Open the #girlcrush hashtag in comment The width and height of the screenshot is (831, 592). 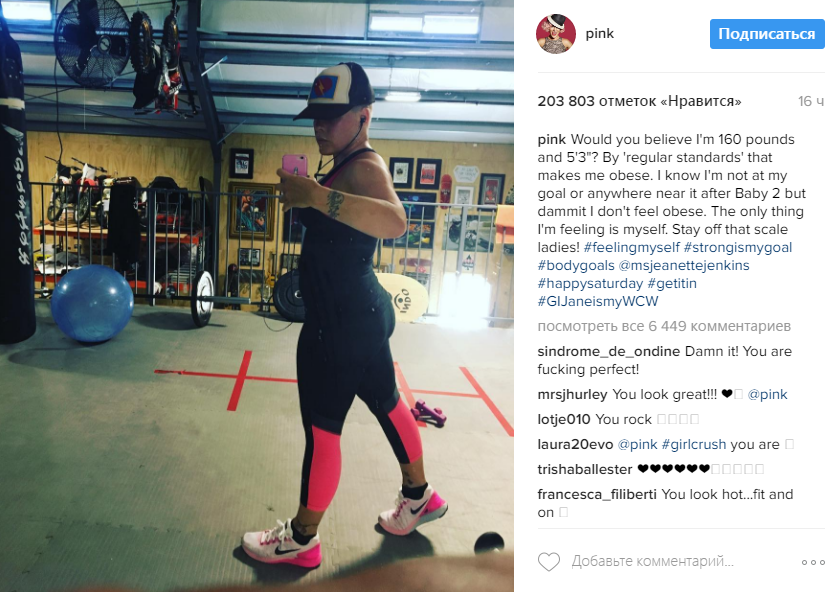click(x=694, y=445)
